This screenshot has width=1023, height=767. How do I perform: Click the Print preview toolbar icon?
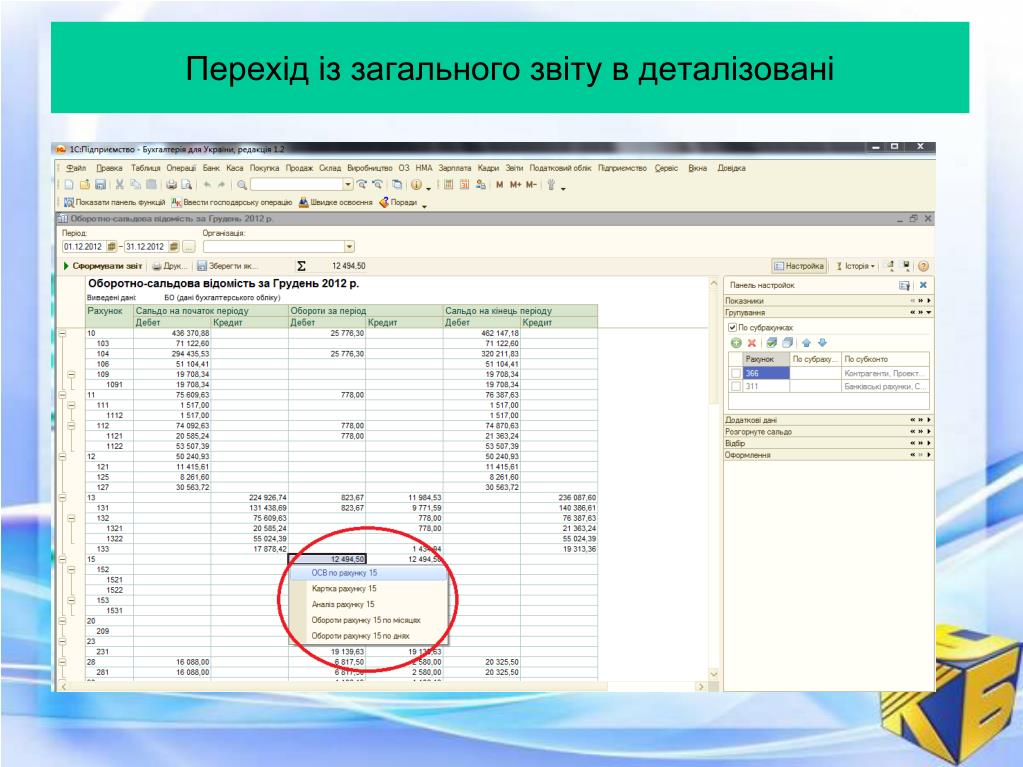tap(187, 185)
